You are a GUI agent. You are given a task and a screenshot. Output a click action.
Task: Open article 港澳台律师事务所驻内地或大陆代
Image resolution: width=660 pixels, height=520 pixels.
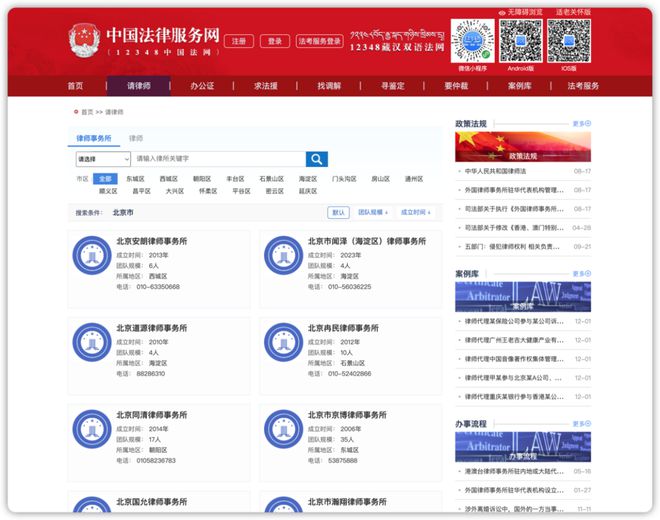click(x=514, y=471)
